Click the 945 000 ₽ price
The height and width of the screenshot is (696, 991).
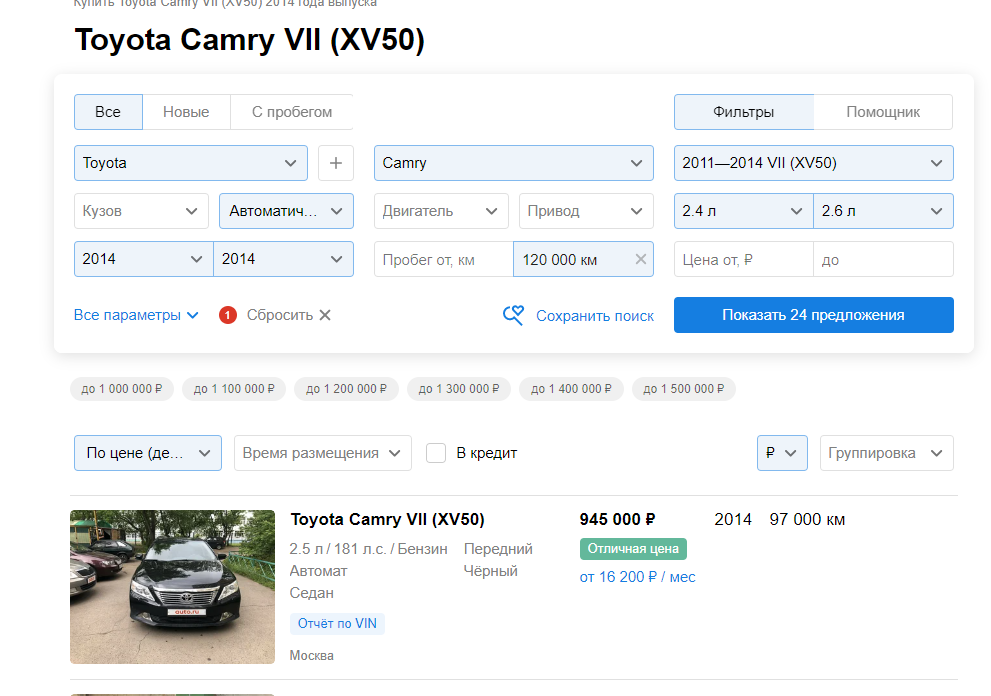tap(617, 519)
